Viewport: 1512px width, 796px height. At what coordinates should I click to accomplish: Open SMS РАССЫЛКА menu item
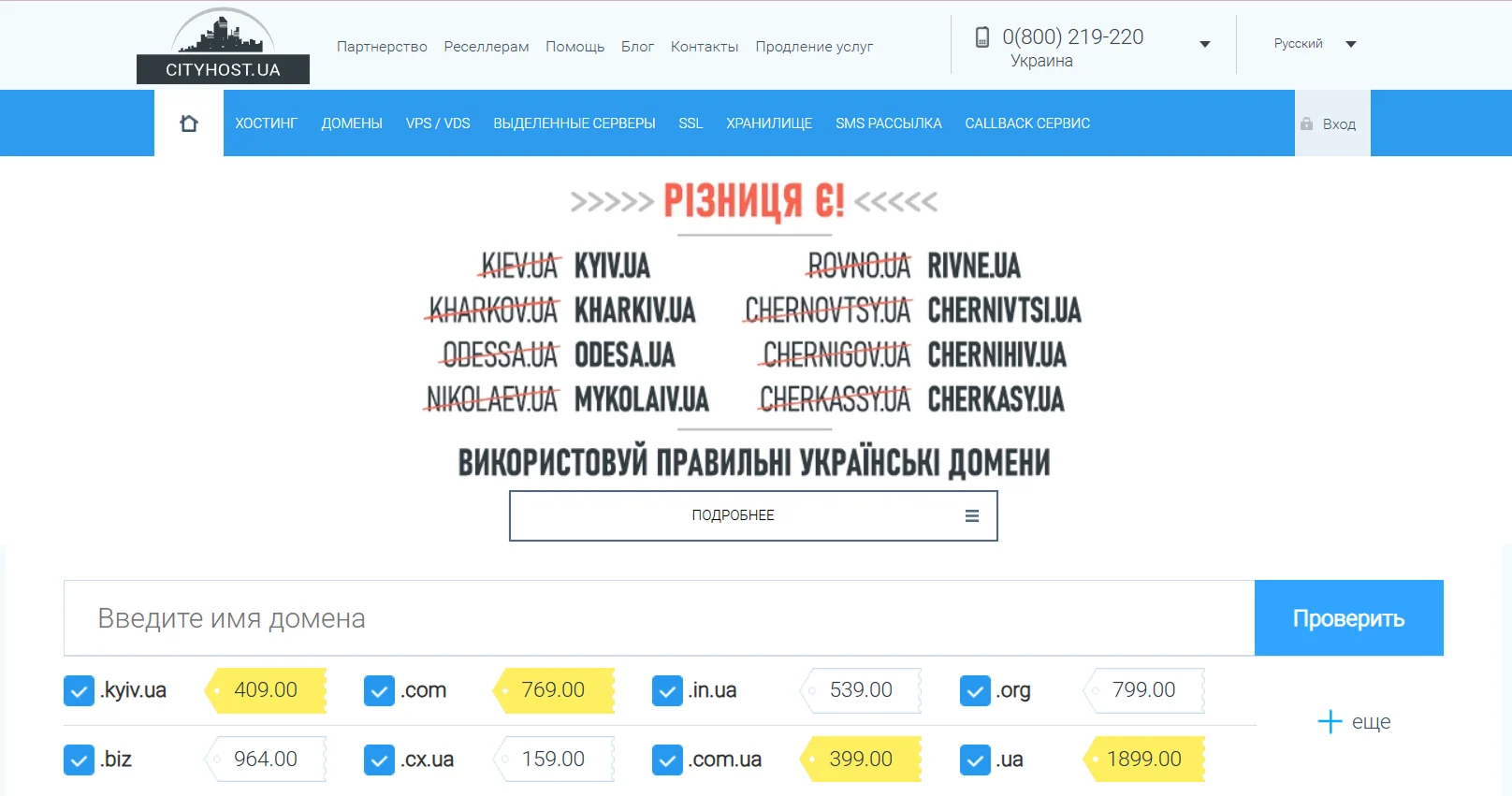point(889,123)
